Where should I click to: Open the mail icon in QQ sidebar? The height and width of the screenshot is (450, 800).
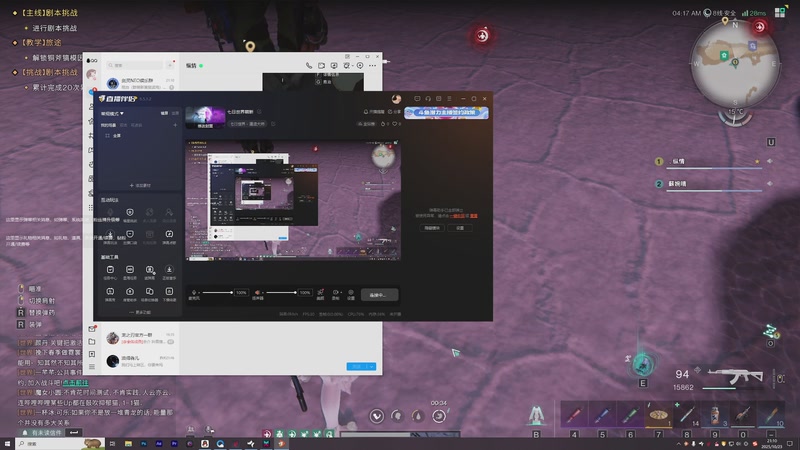click(92, 329)
